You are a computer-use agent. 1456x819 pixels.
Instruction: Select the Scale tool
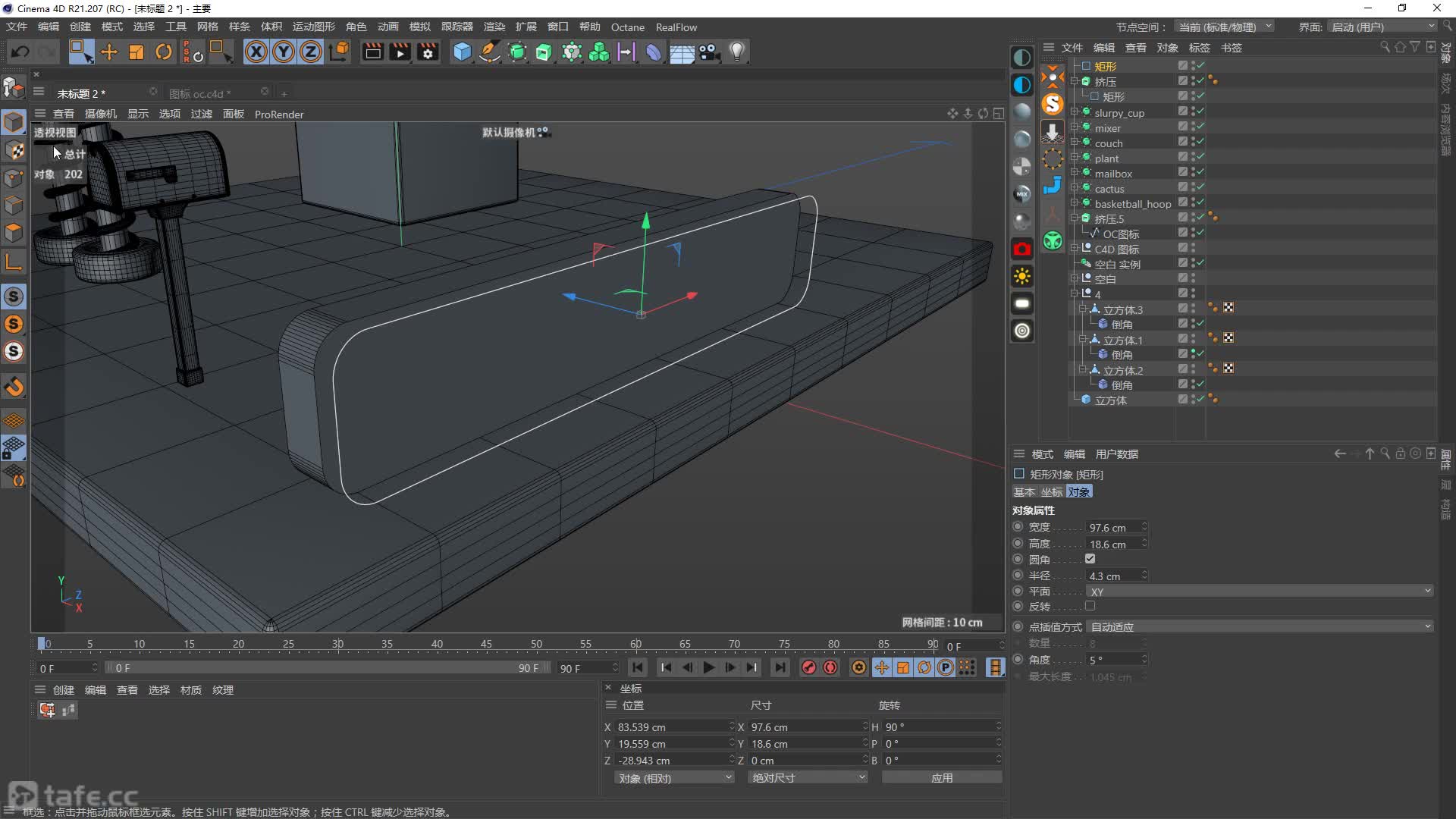(136, 52)
